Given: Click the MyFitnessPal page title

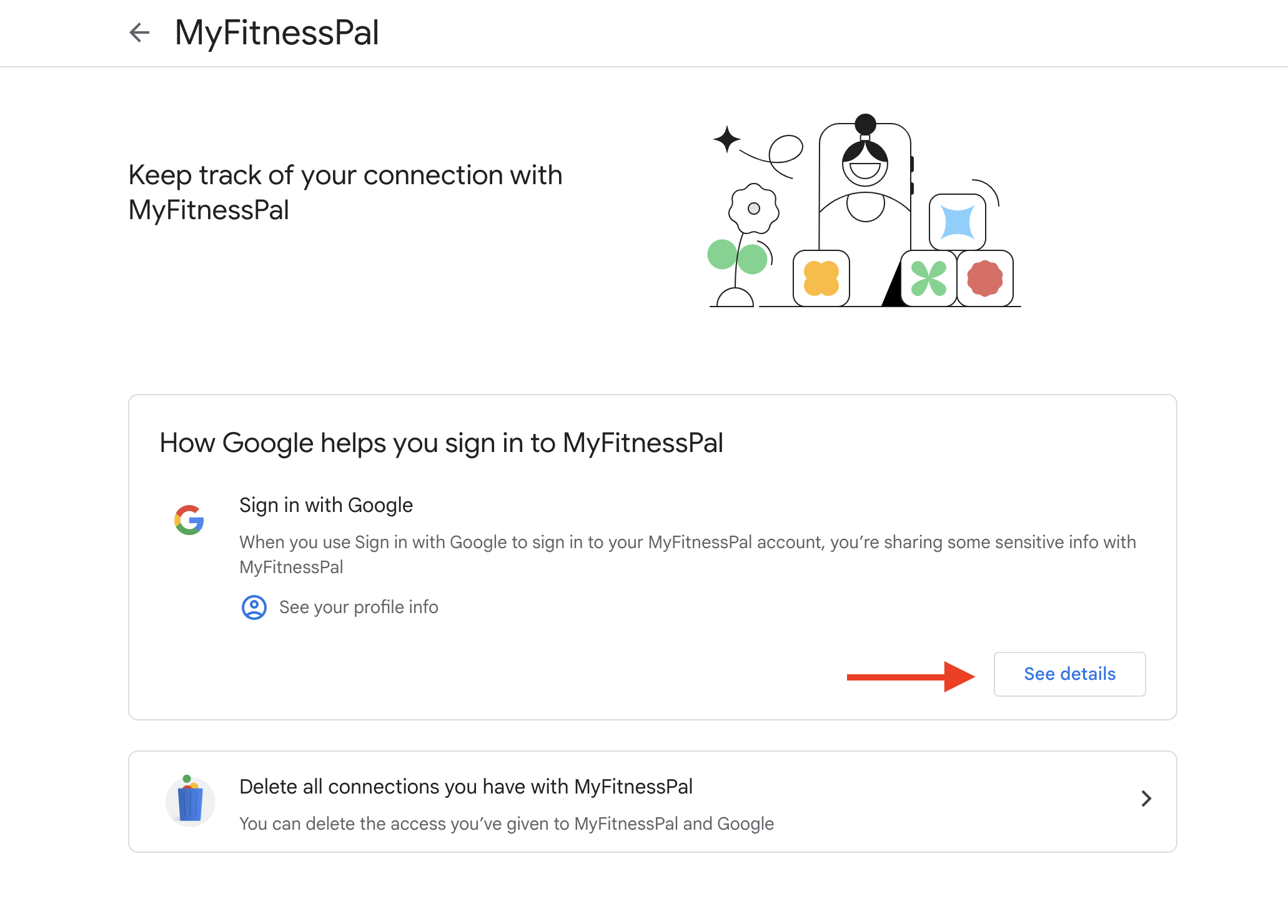Looking at the screenshot, I should [x=277, y=32].
